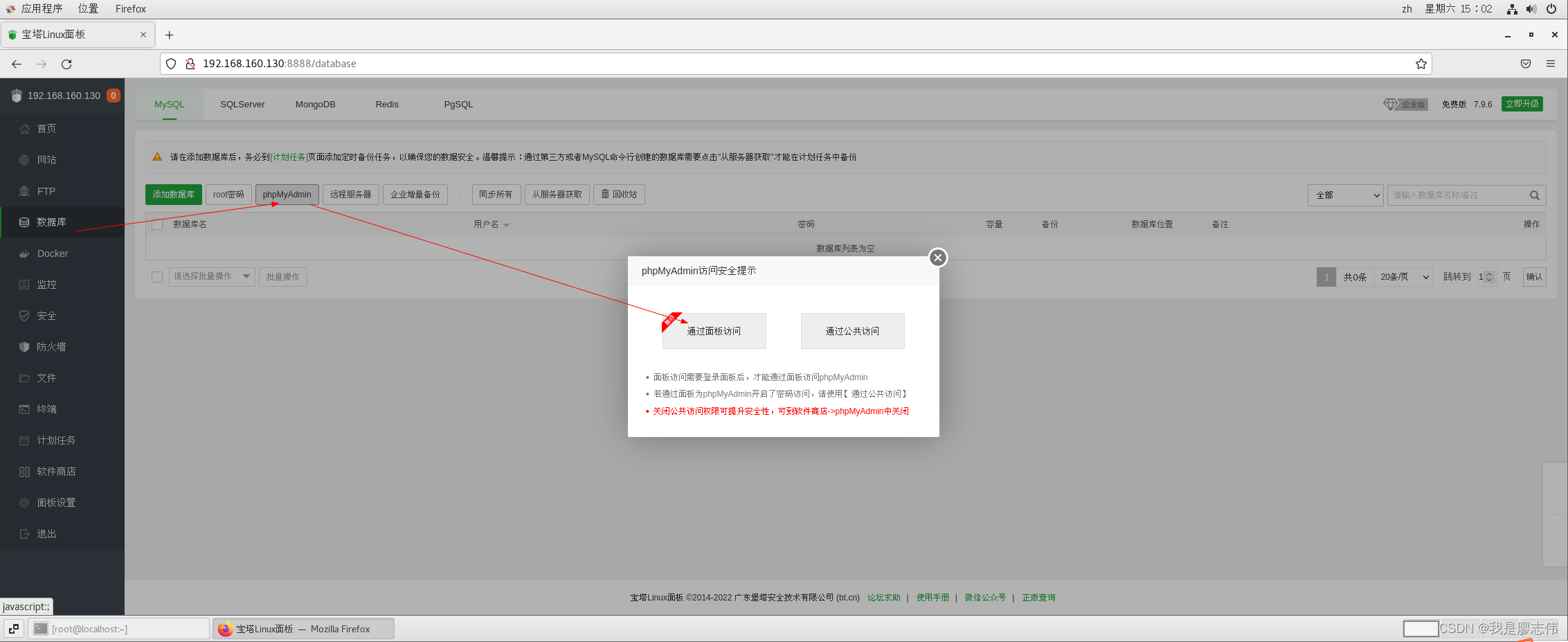
Task: Open the 20条/页 page size dropdown
Action: point(1403,277)
